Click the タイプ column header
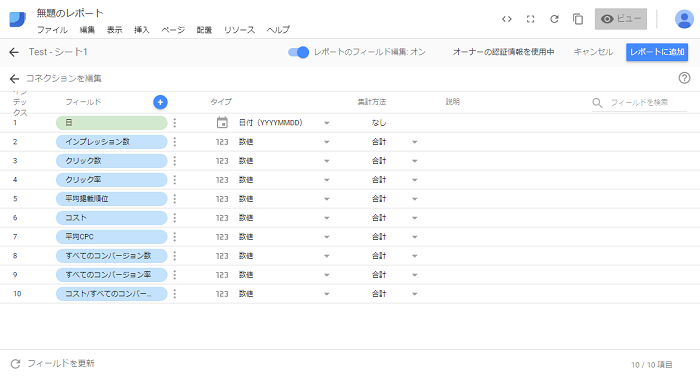This screenshot has width=700, height=377. pos(221,102)
